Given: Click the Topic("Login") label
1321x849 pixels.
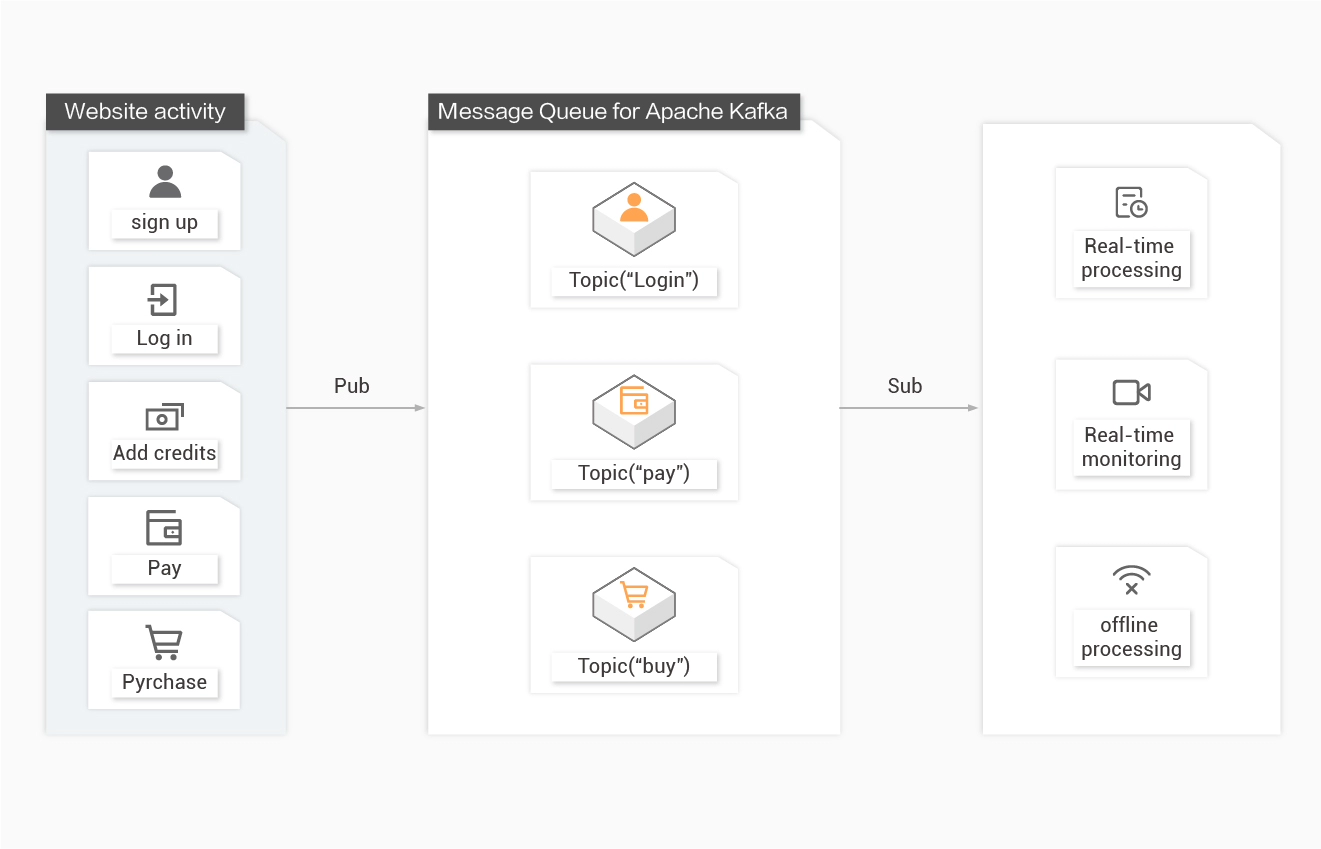Looking at the screenshot, I should click(x=634, y=280).
